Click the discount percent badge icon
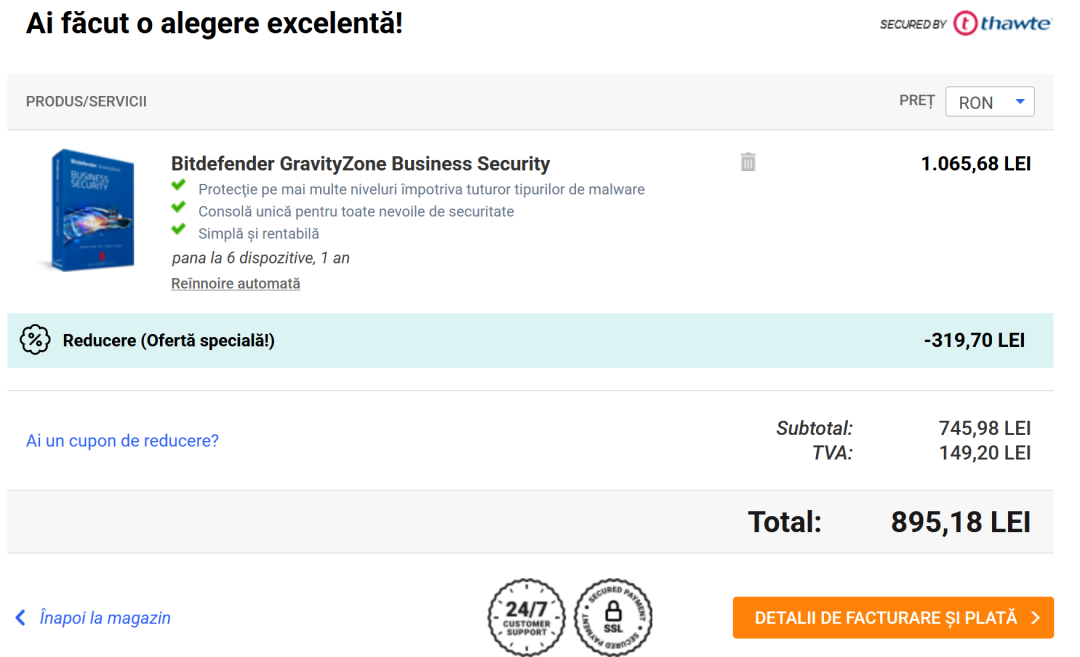Viewport: 1080px width, 657px height. click(34, 340)
